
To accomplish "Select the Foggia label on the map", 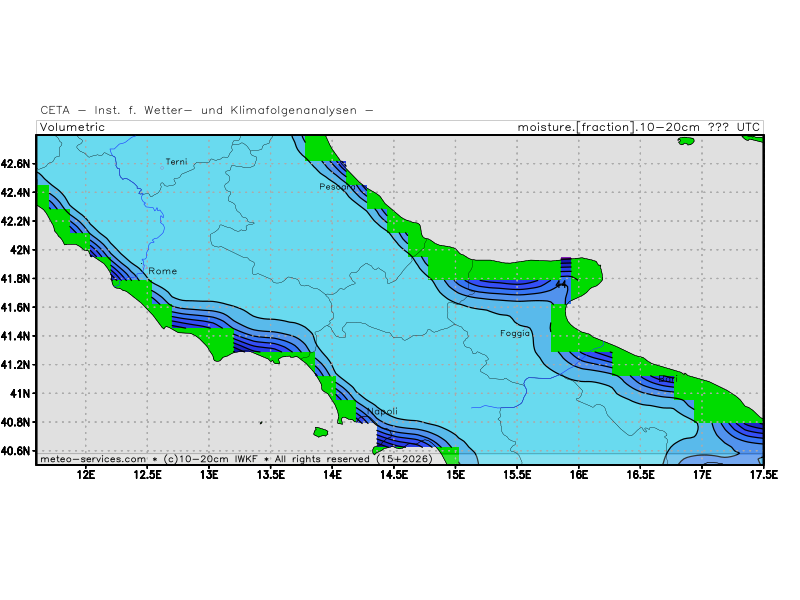I will pos(515,333).
